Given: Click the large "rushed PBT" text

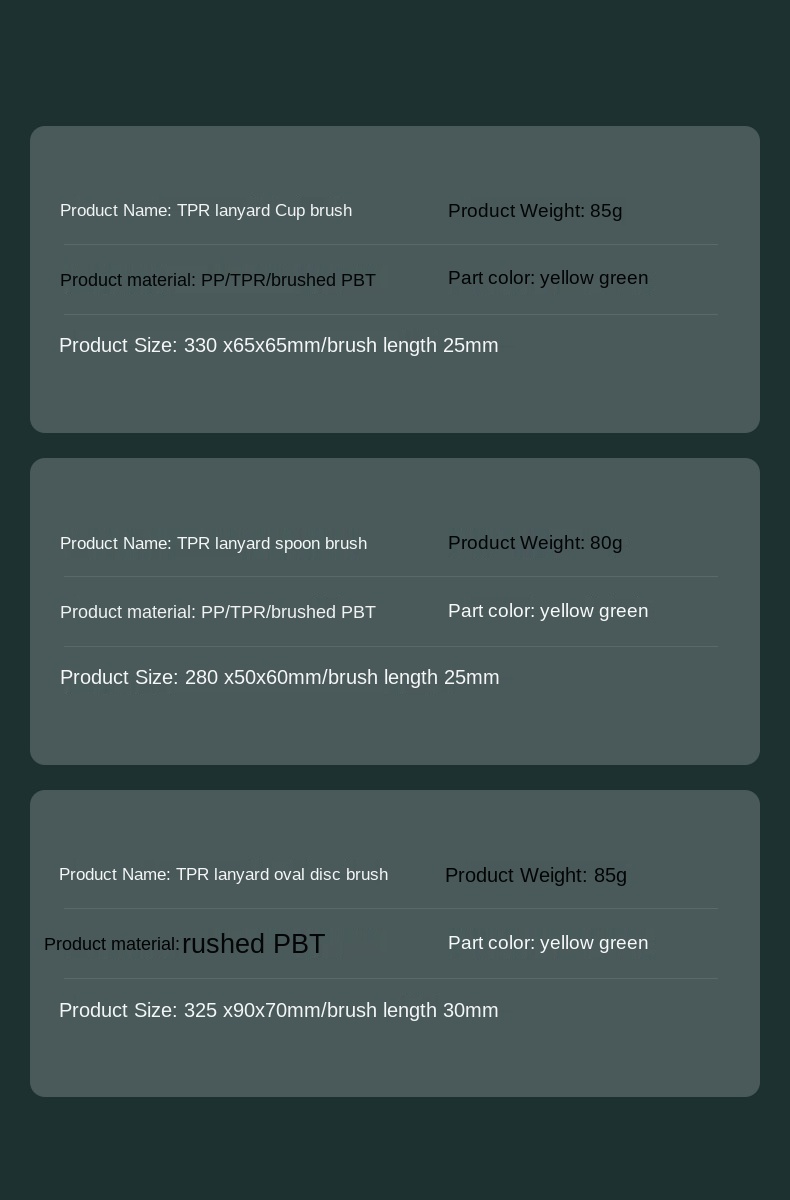Looking at the screenshot, I should 254,944.
